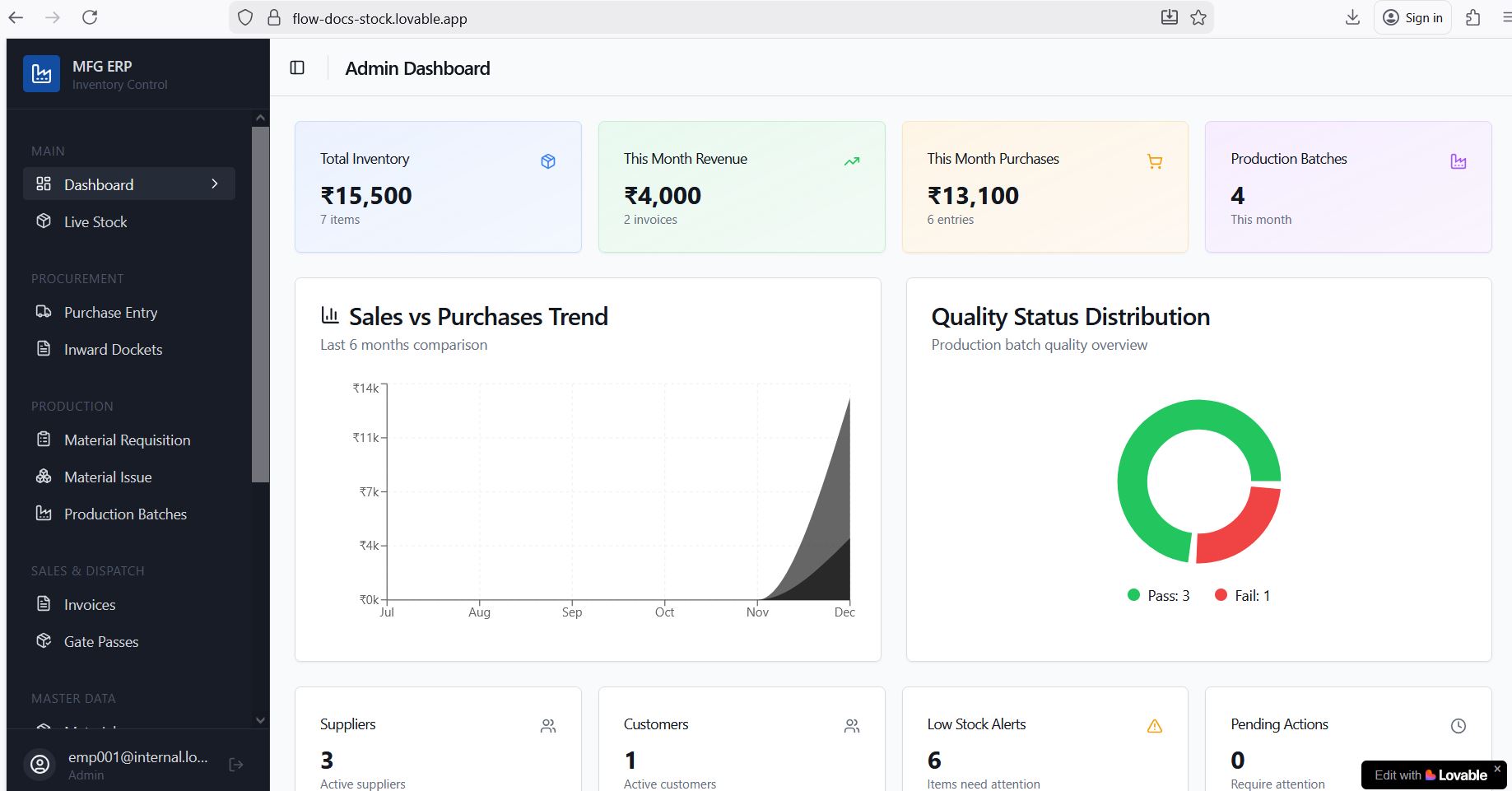Open browser downloads icon
1512x791 pixels.
point(1352,17)
